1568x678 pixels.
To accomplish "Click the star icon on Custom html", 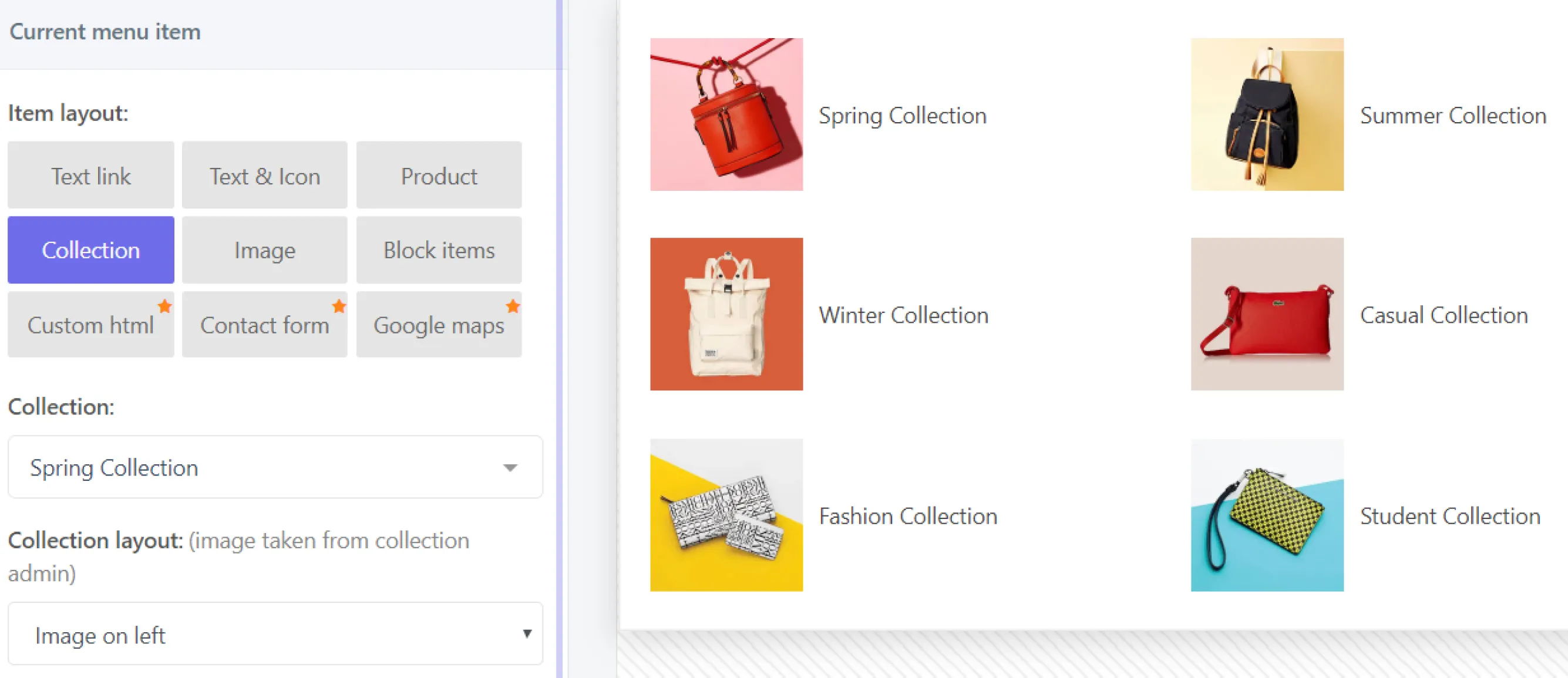I will click(164, 306).
